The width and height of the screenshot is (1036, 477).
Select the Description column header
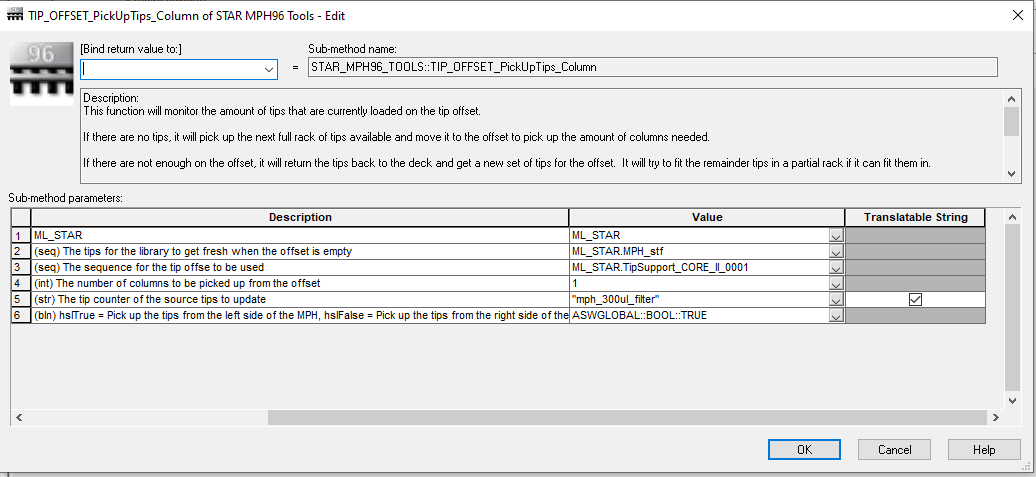pos(300,217)
